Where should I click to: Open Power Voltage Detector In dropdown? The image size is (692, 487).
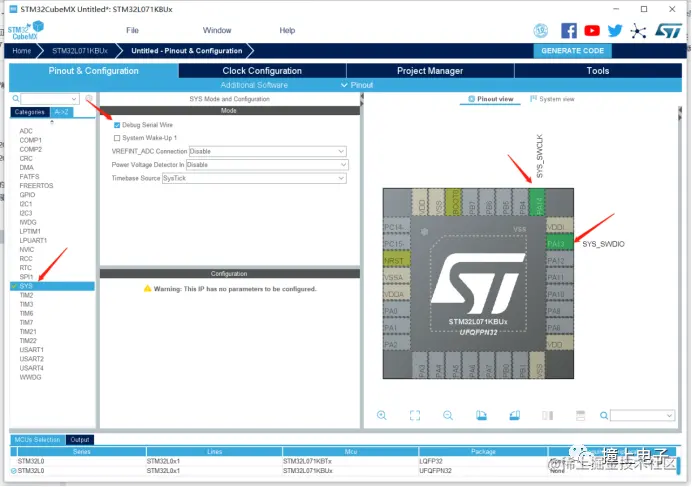(267, 165)
